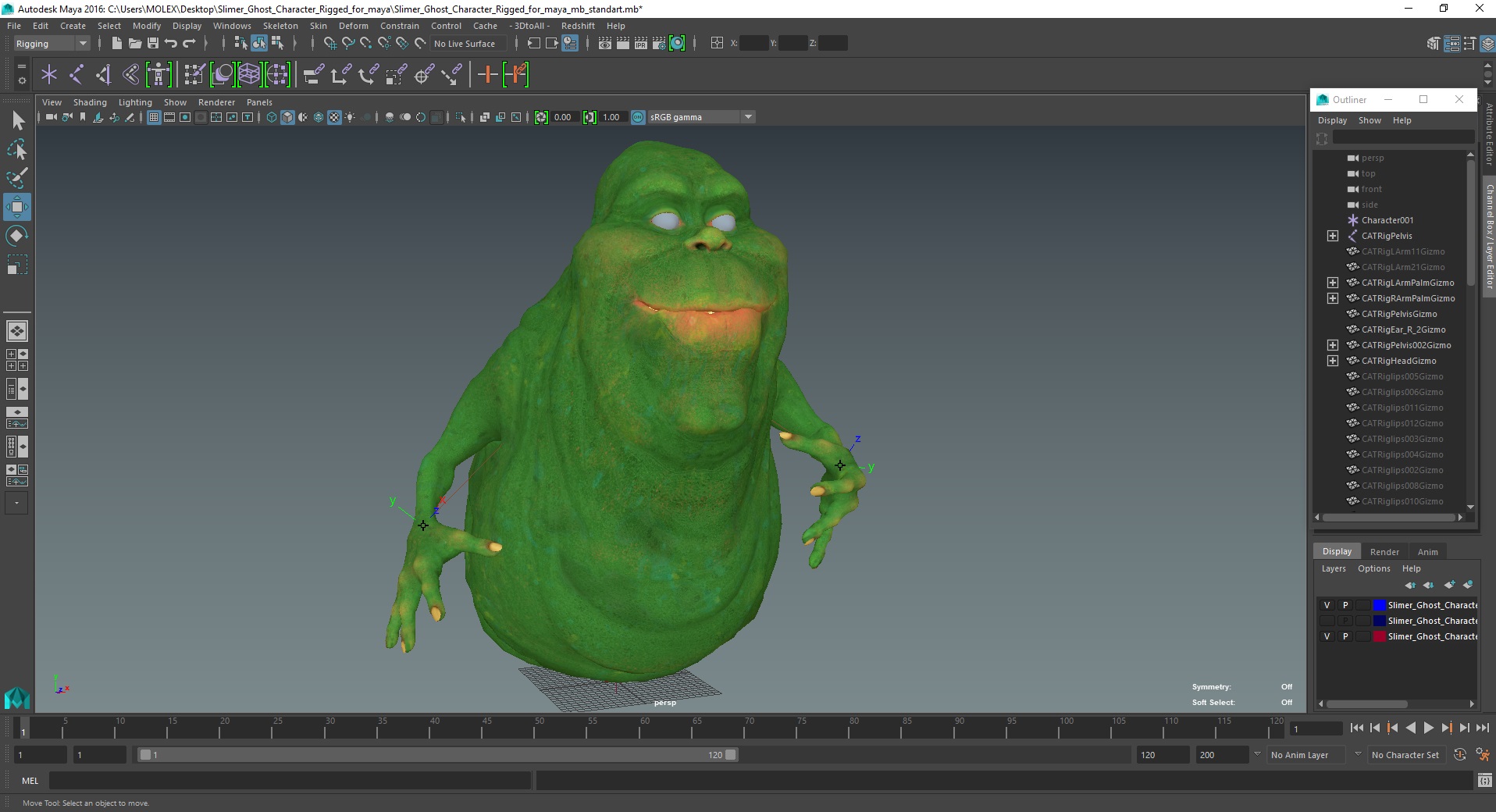Click the locator shelf icon
This screenshot has height=812, width=1496.
(x=49, y=74)
